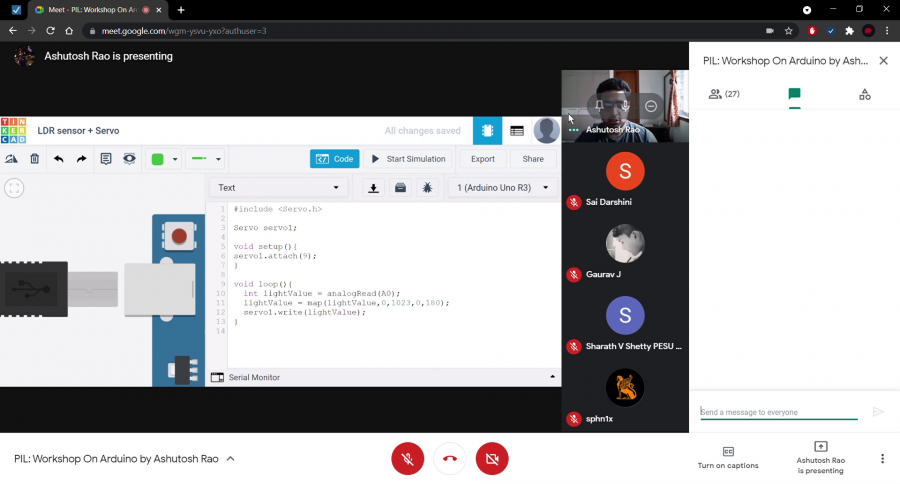This screenshot has height=484, width=900.
Task: Type in 'Send a message to everyone' field
Action: click(778, 412)
